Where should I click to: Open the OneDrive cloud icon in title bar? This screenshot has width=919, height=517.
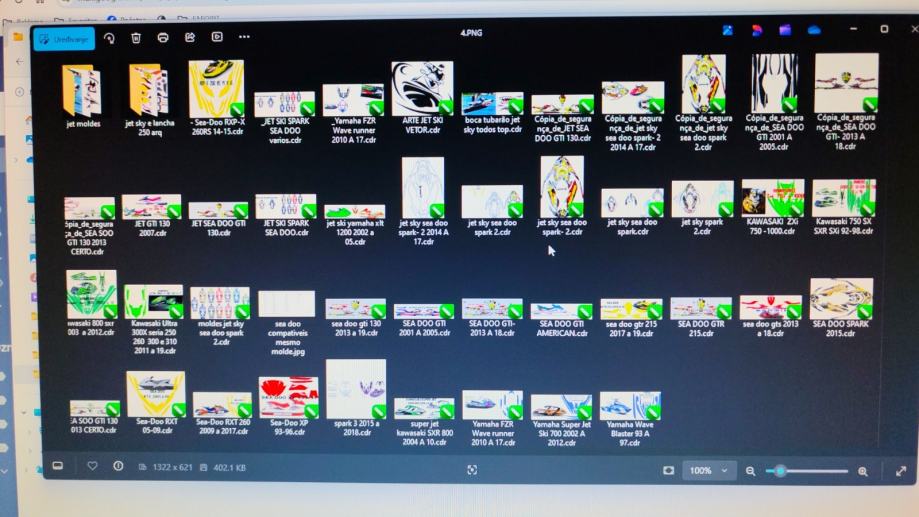pyautogui.click(x=814, y=30)
